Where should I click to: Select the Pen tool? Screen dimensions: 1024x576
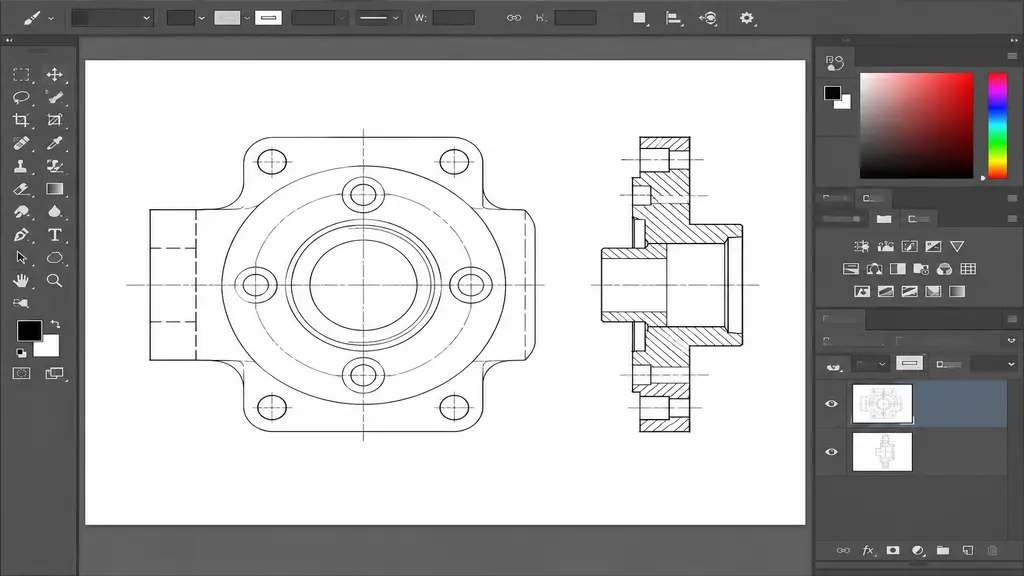point(21,235)
